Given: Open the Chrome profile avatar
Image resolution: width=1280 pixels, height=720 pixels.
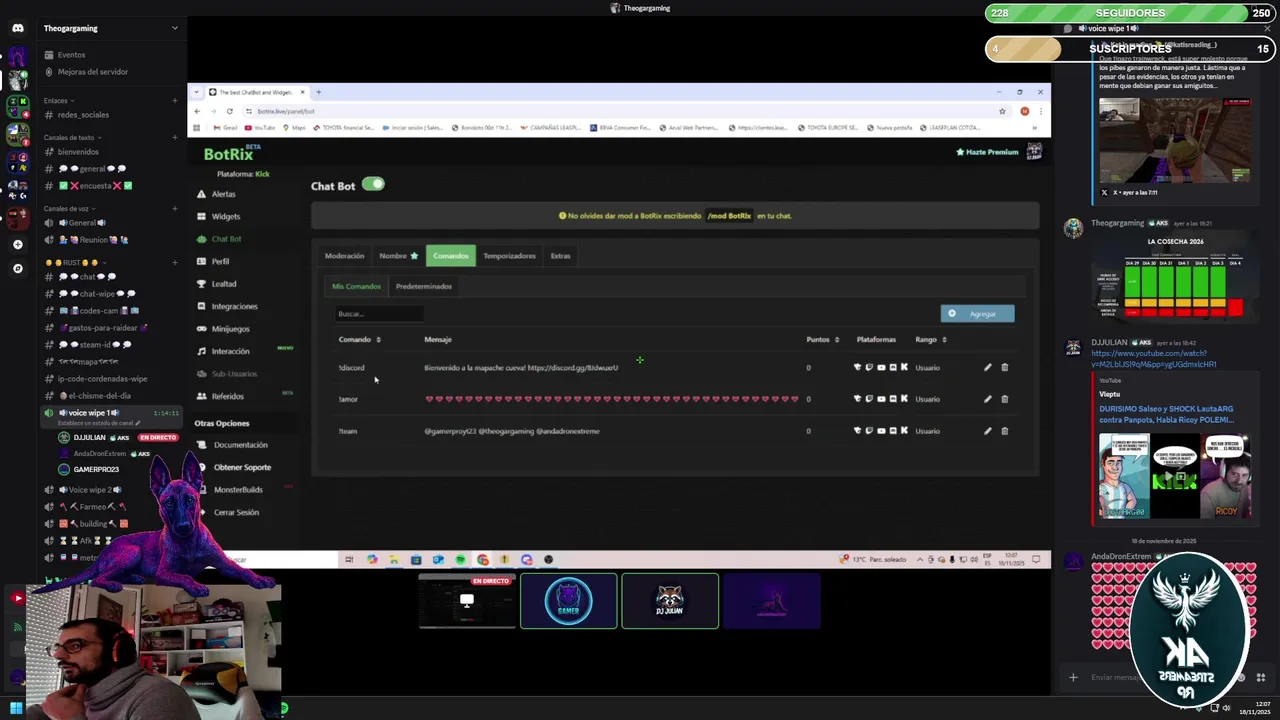Looking at the screenshot, I should coord(1024,111).
